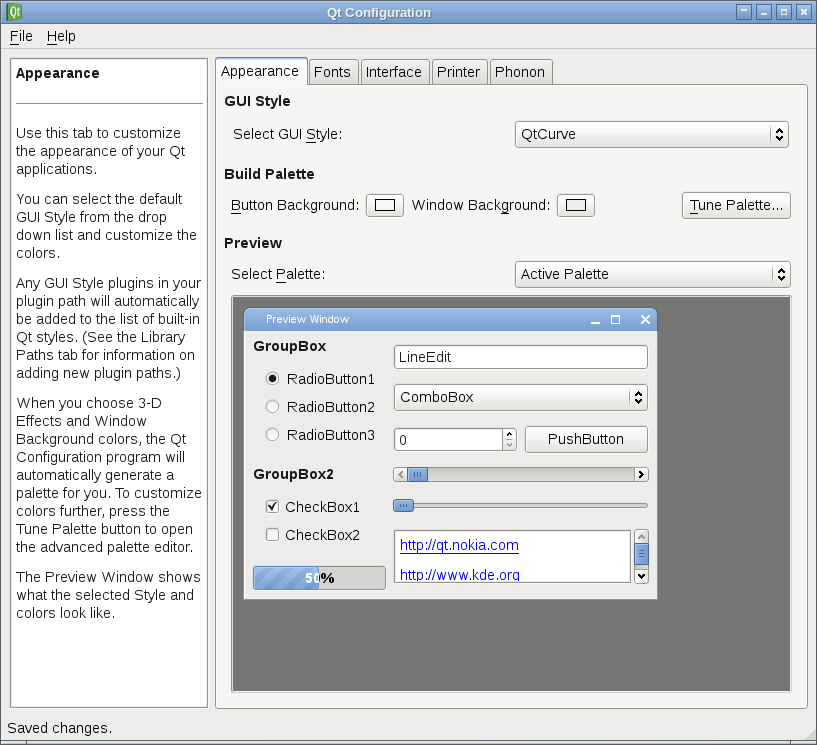
Task: Expand the ComboBox in preview
Action: (521, 398)
